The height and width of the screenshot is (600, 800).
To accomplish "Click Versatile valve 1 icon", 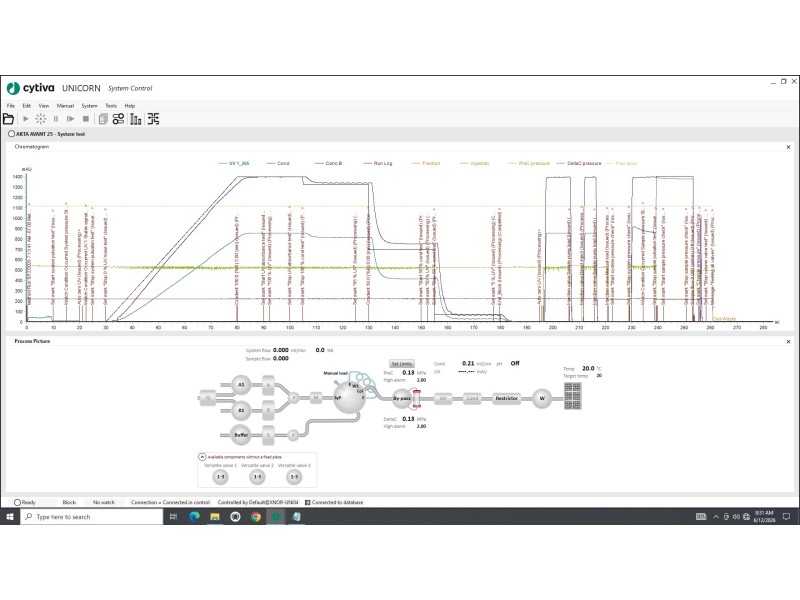I will click(220, 477).
